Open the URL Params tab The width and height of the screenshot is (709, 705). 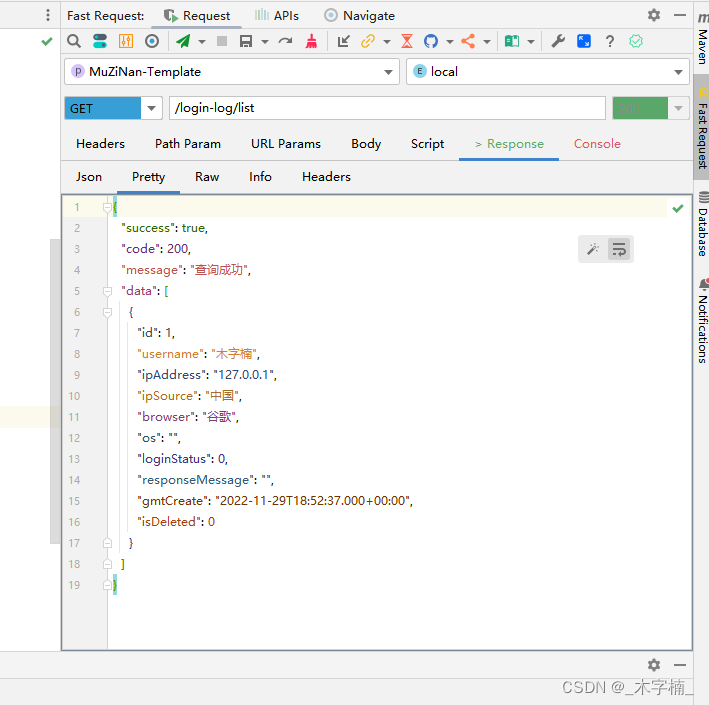tap(286, 144)
